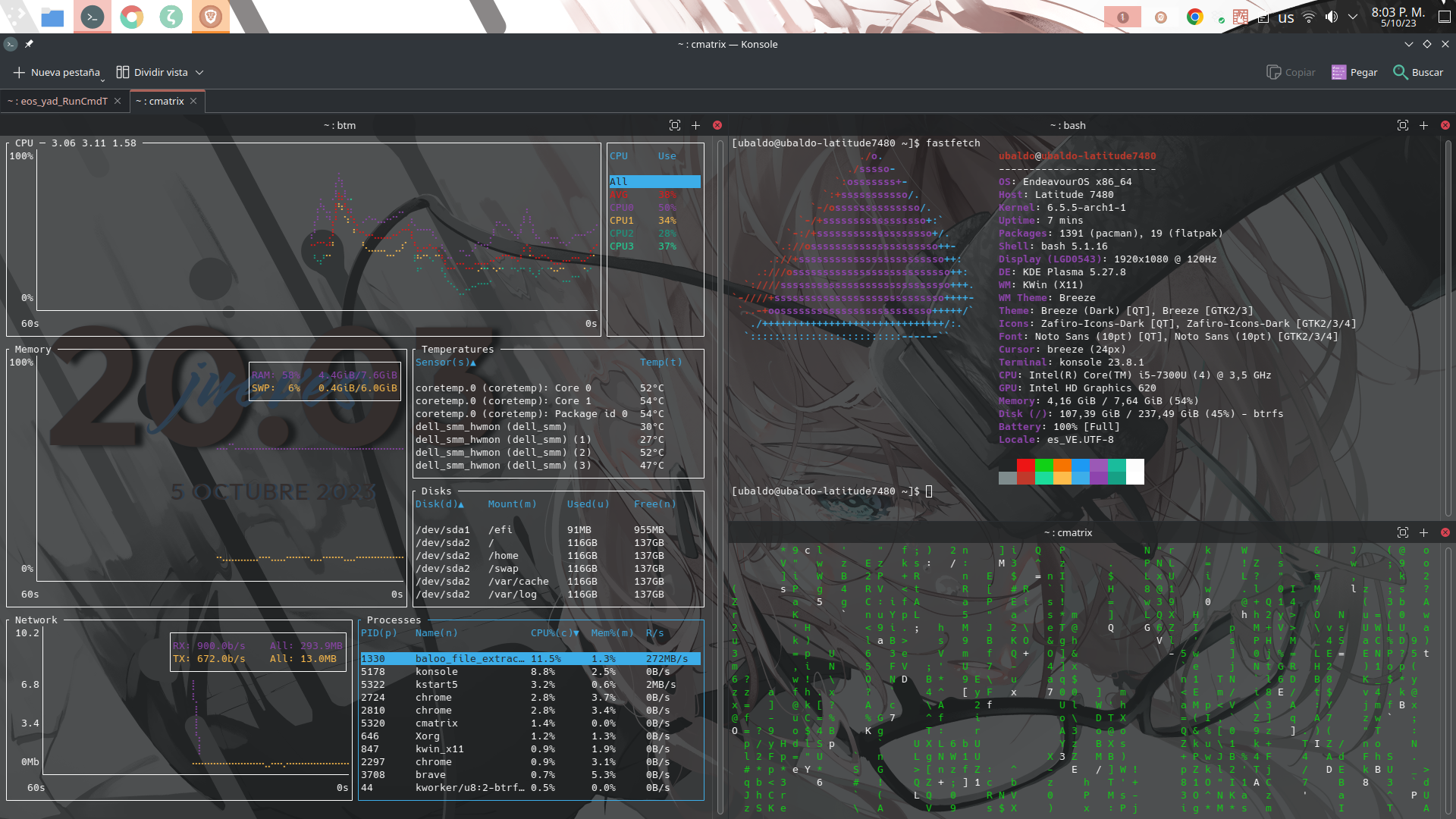The width and height of the screenshot is (1456, 819).
Task: Launch Chromium from the taskbar
Action: click(x=132, y=16)
